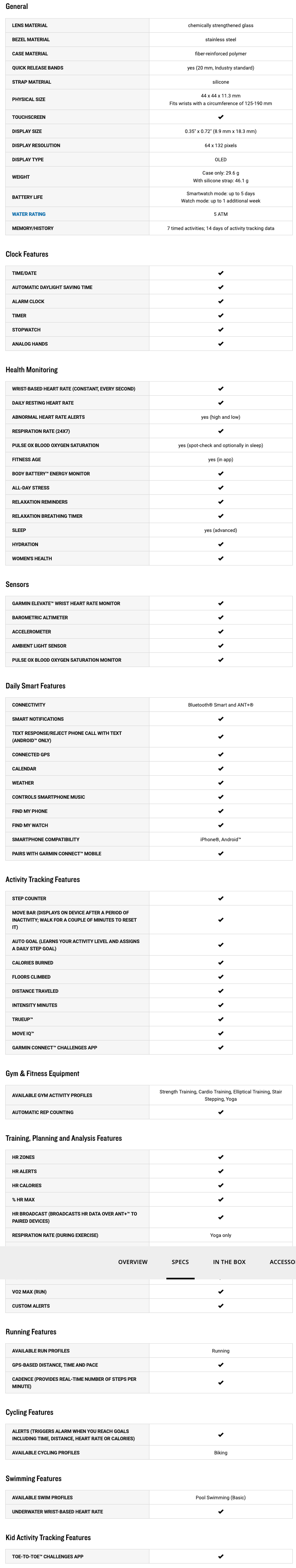The image size is (296, 1568).
Task: Click the Underwater Wrist-Based Heart Rate checkmark
Action: coord(220,1512)
